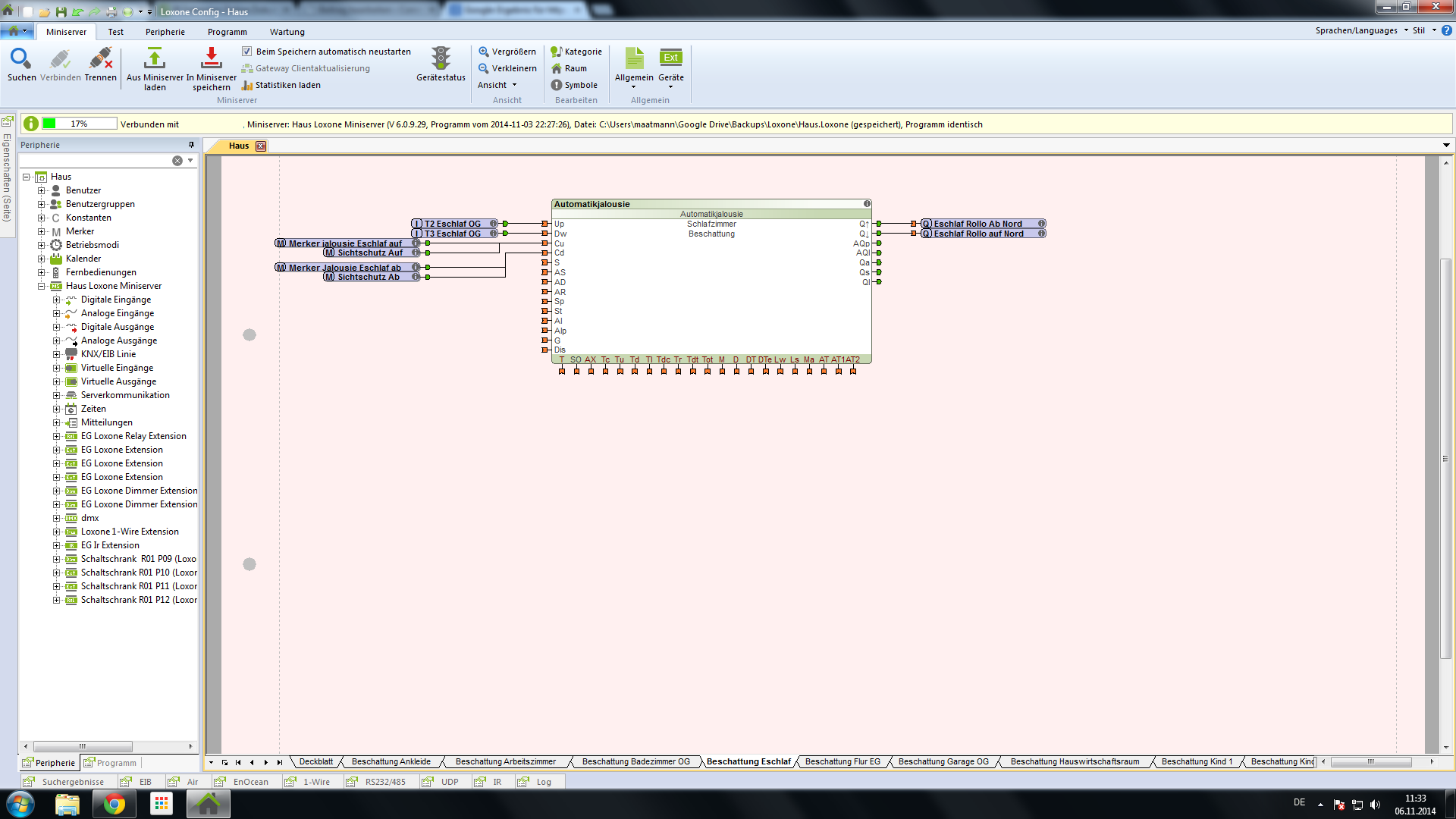1456x819 pixels.
Task: Click Verkleinern zoom out
Action: [507, 68]
